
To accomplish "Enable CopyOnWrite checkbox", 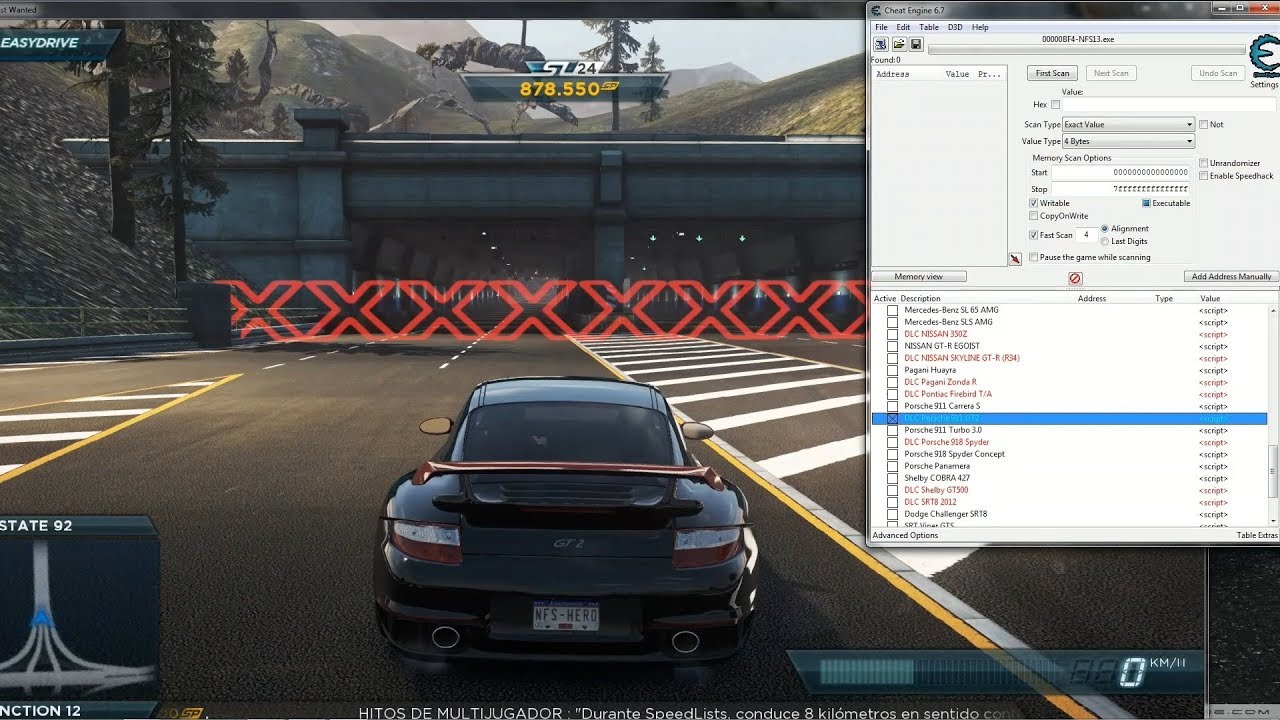I will (x=1034, y=216).
